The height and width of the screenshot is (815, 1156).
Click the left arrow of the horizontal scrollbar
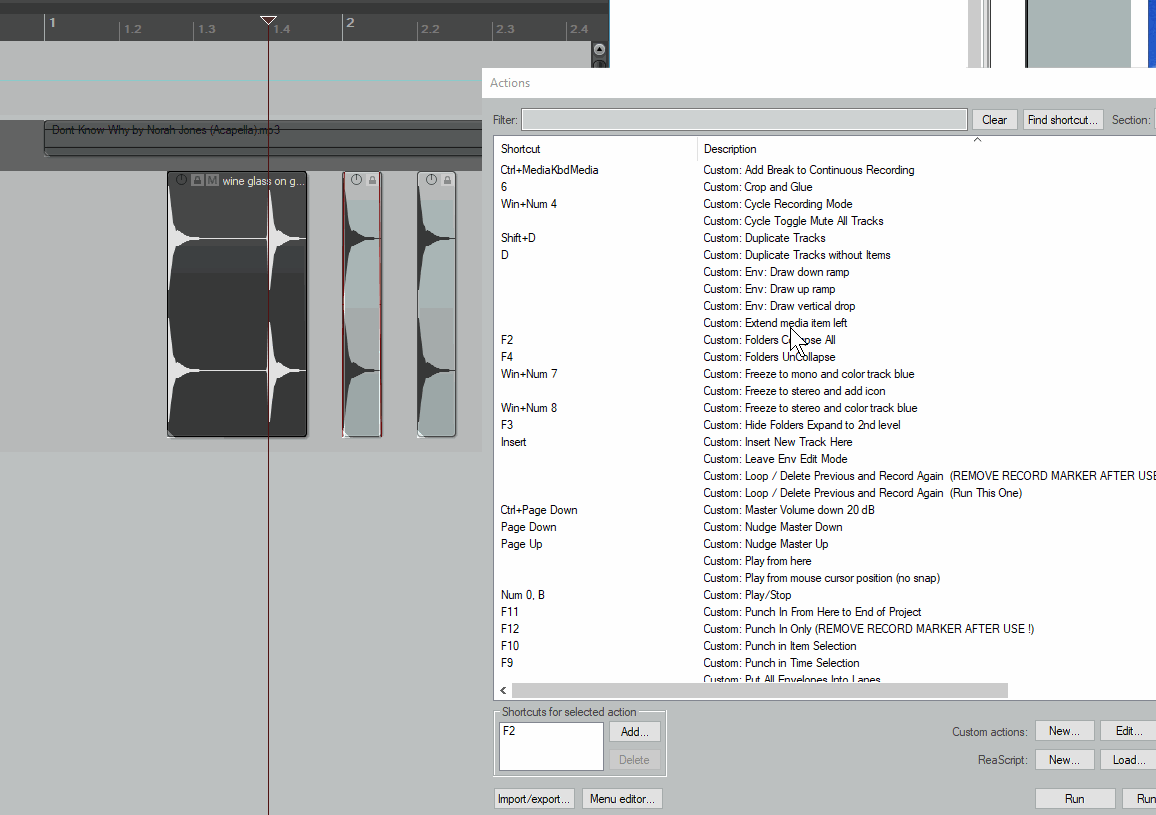click(504, 690)
